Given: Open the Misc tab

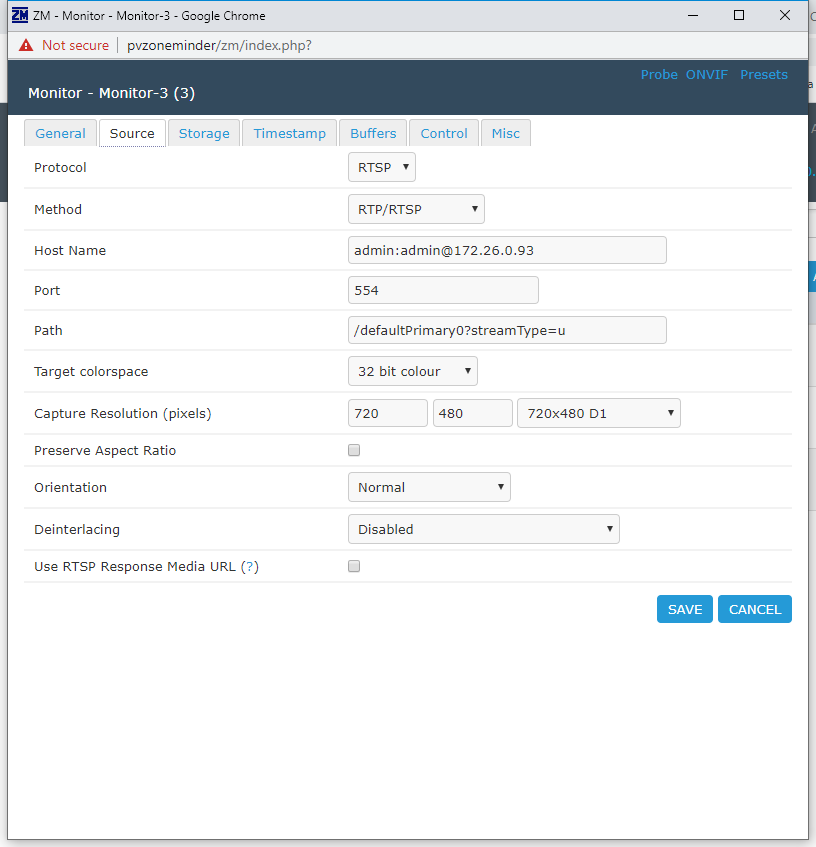Looking at the screenshot, I should [x=506, y=133].
